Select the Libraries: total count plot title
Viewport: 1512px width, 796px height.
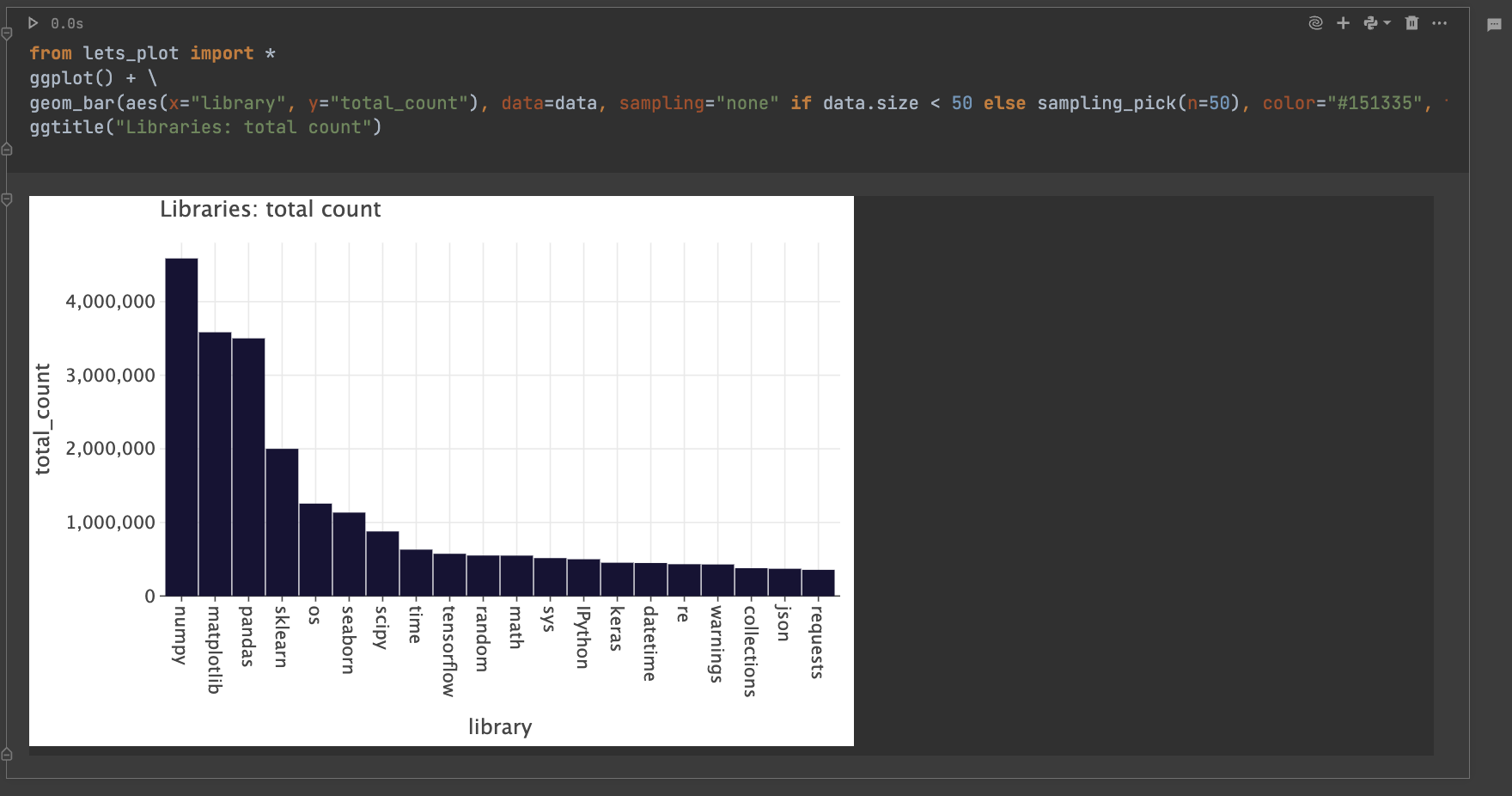click(x=270, y=209)
